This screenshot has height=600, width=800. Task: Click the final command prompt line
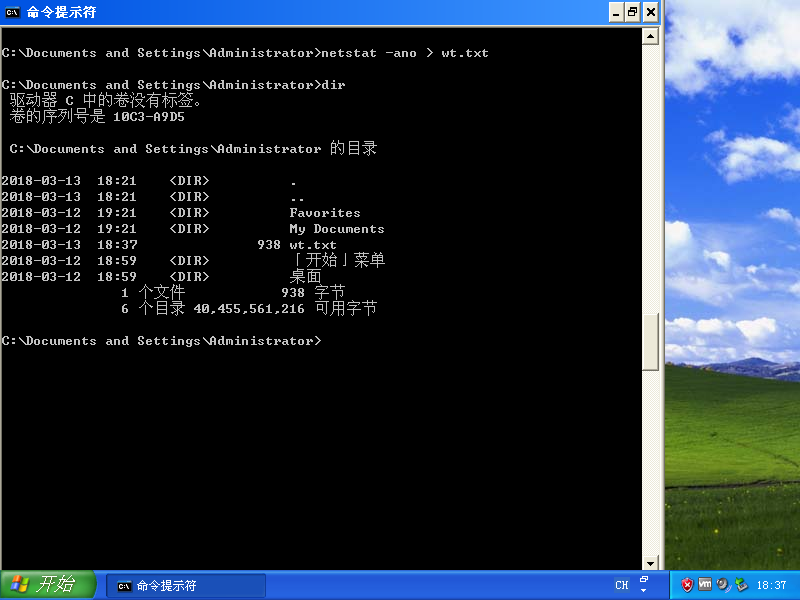[161, 341]
